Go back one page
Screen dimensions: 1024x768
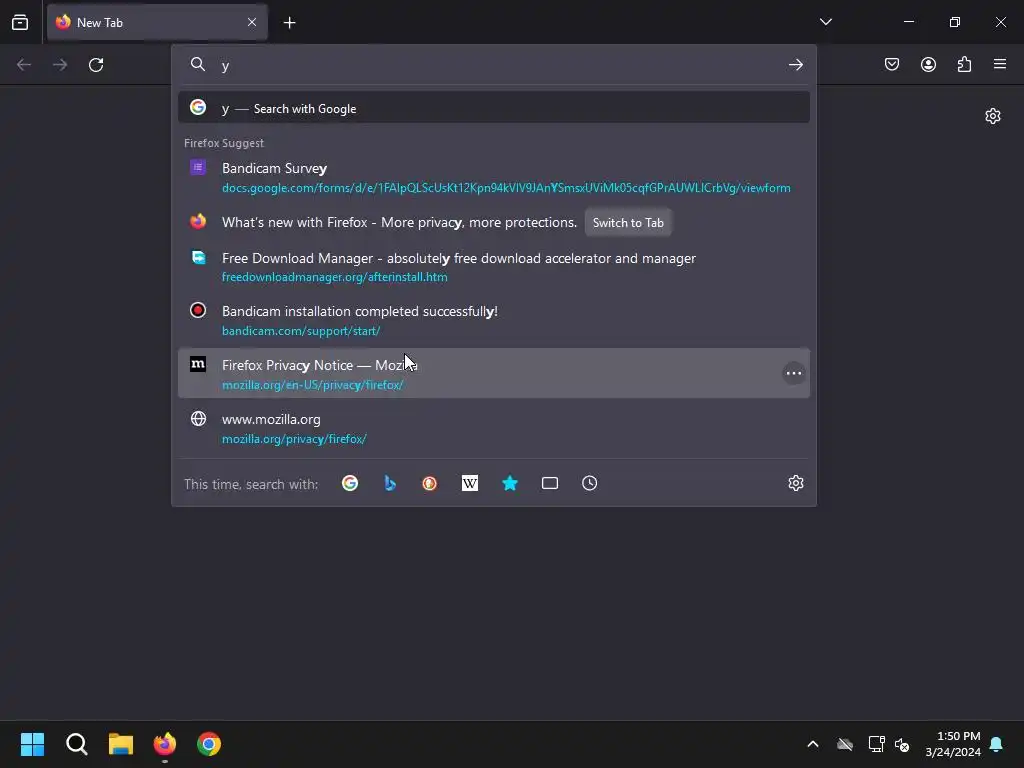(24, 65)
